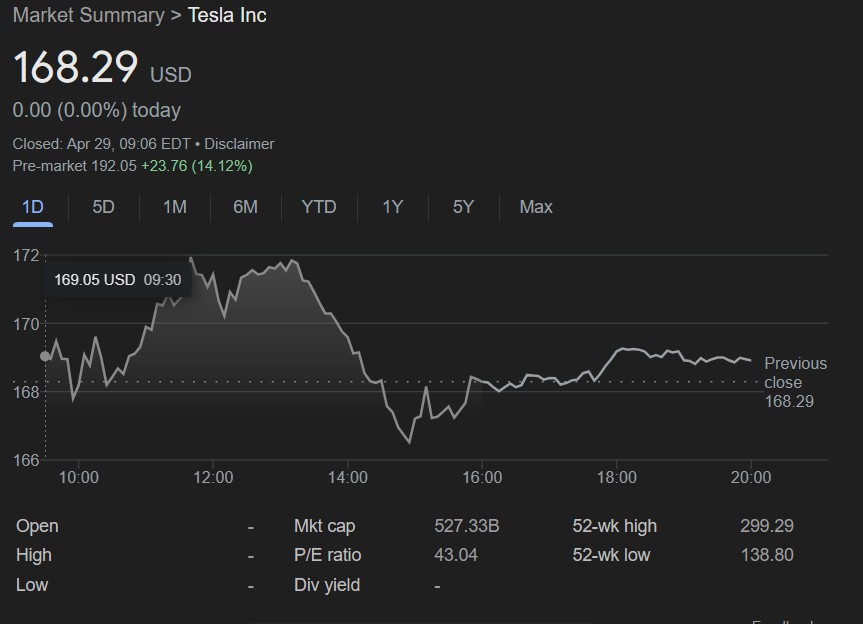Click the Low stat label
The width and height of the screenshot is (863, 624).
[32, 584]
